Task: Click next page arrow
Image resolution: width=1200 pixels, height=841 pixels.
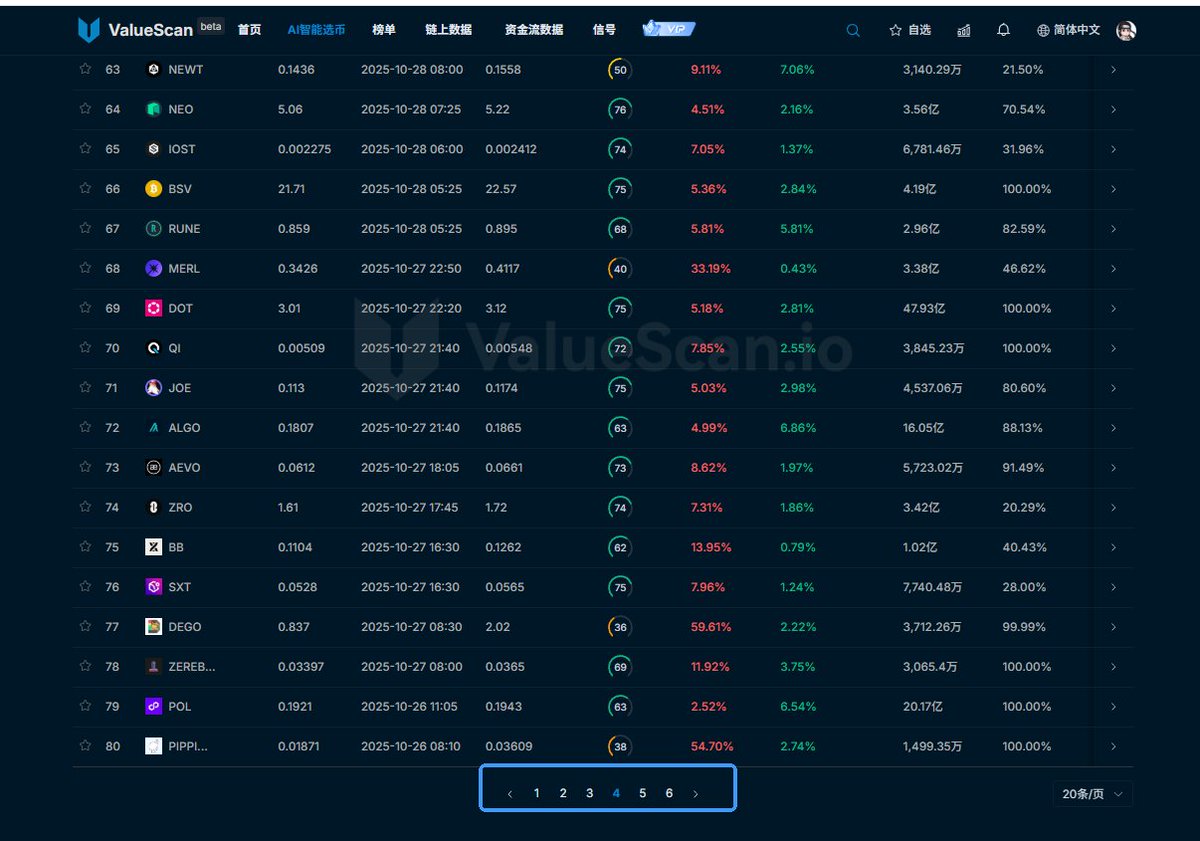Action: tap(696, 794)
